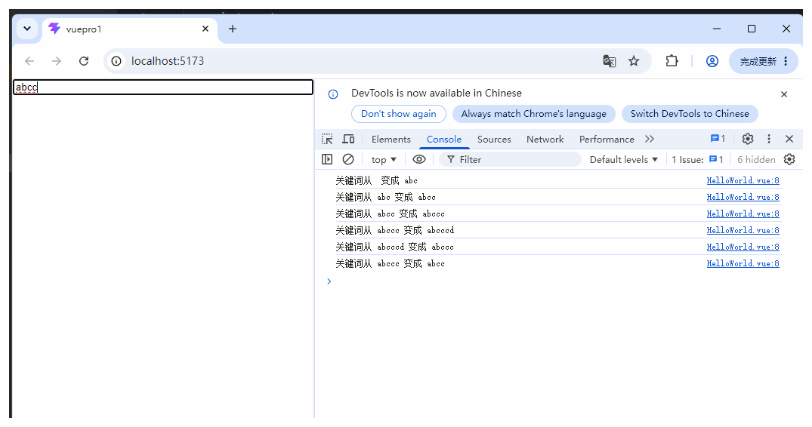Go back to the previous page
This screenshot has width=812, height=427.
click(x=30, y=61)
